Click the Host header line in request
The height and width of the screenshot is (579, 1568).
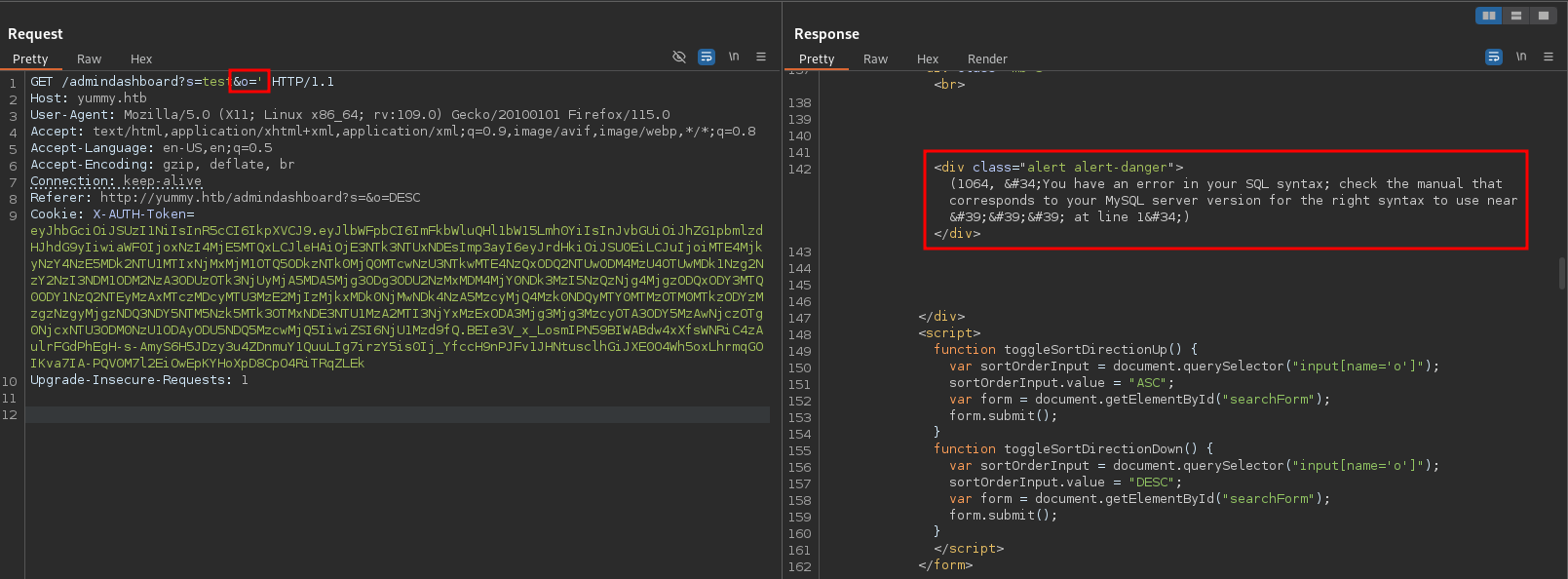(89, 98)
